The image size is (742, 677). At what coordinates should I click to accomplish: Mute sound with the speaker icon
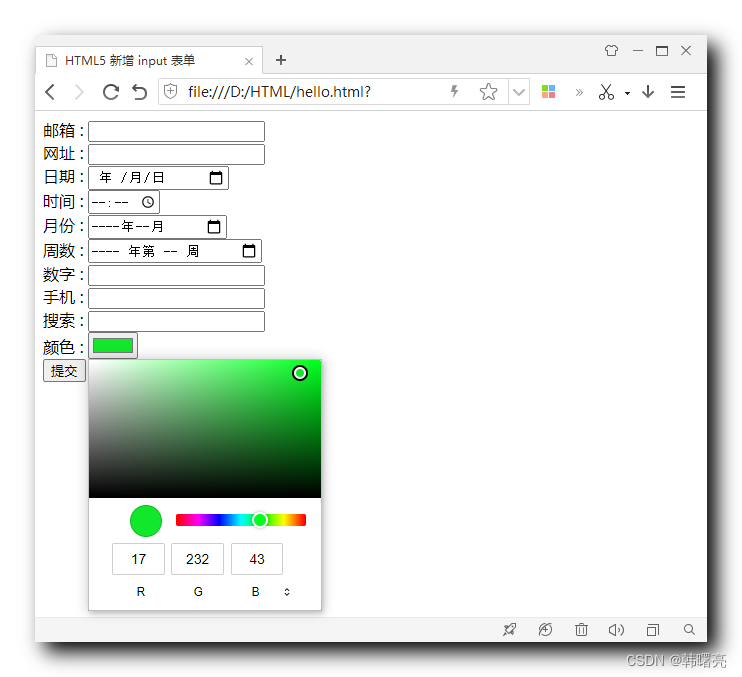pyautogui.click(x=616, y=630)
